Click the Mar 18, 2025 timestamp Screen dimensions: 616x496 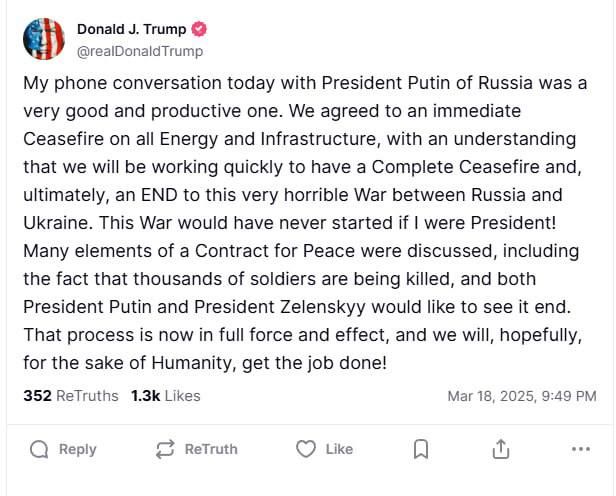coord(522,396)
